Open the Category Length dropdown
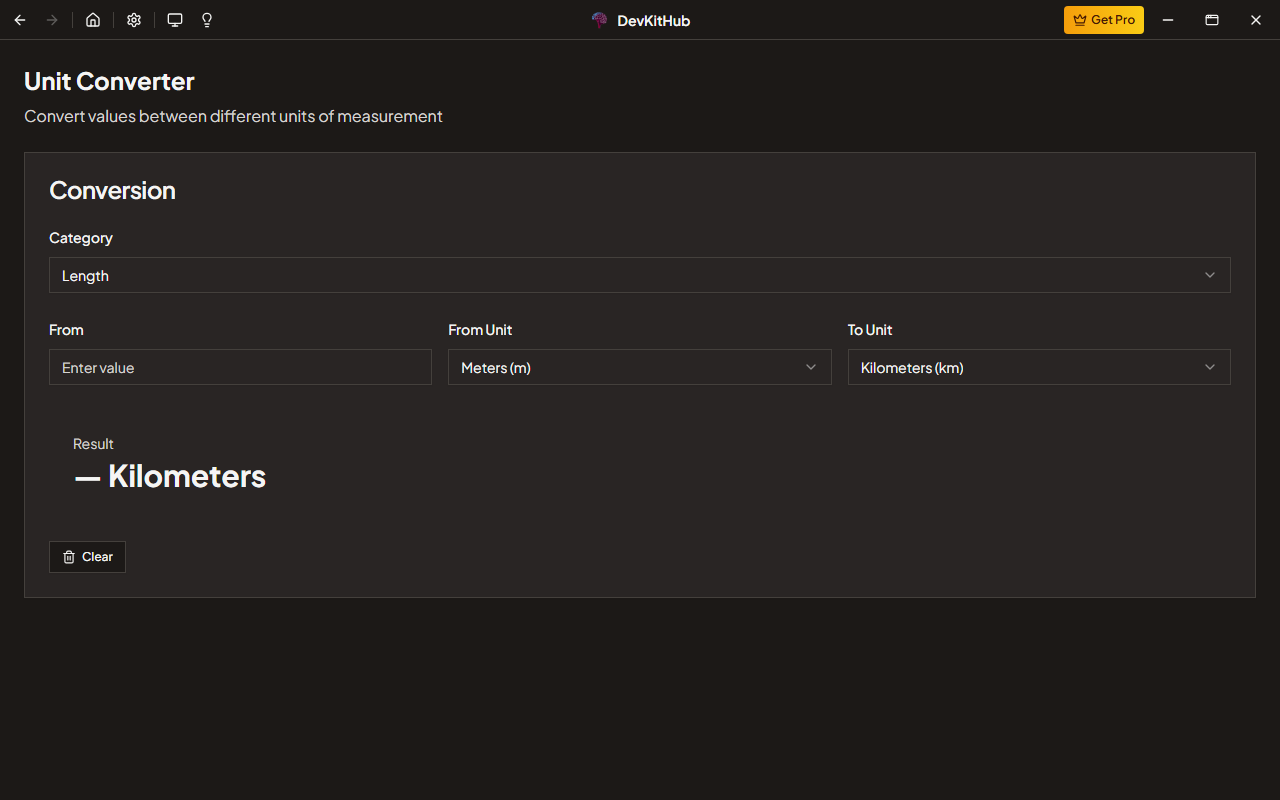The height and width of the screenshot is (800, 1280). [x=640, y=275]
